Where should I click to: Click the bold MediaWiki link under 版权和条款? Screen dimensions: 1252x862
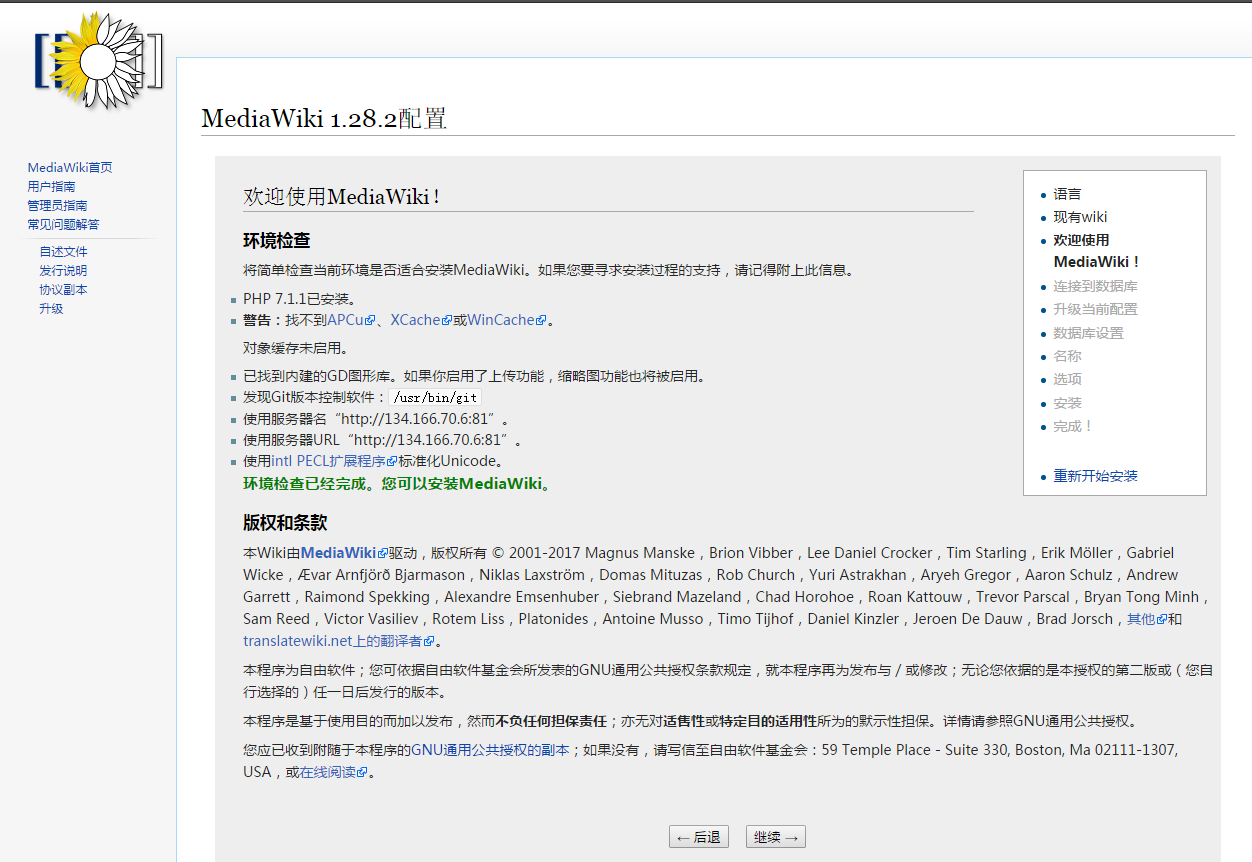tap(344, 553)
